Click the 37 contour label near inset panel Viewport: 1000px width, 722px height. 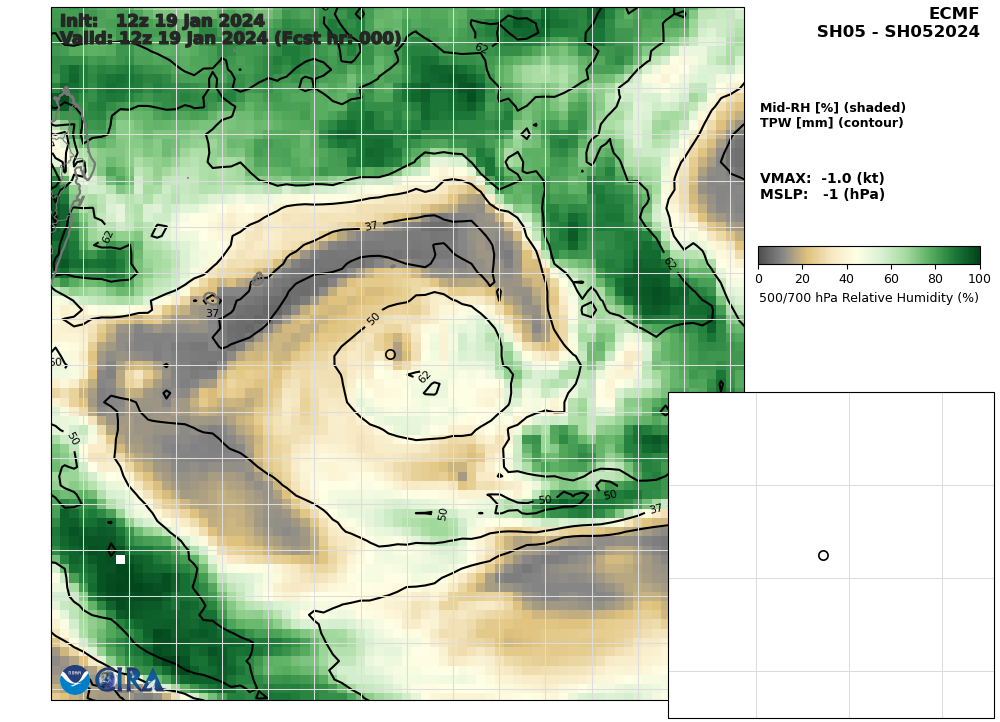(656, 509)
